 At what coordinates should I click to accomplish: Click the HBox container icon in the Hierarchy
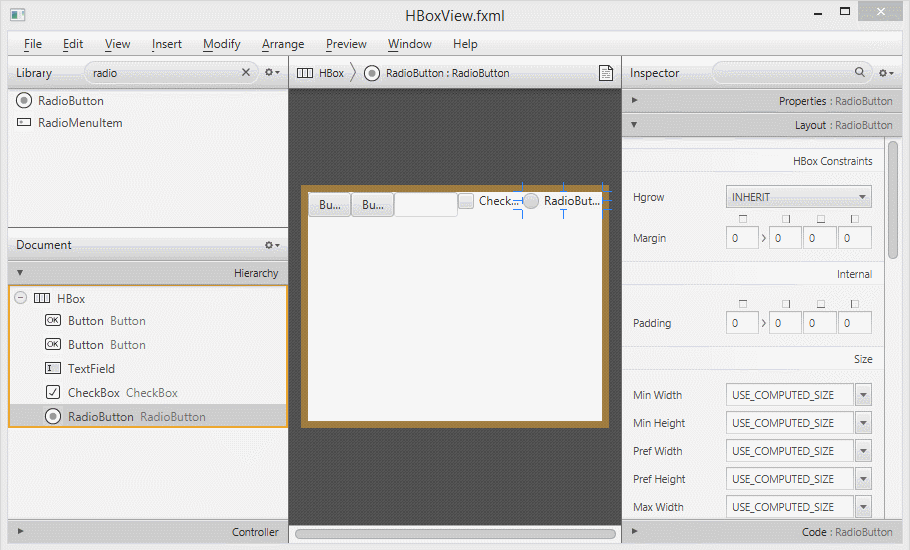(42, 298)
